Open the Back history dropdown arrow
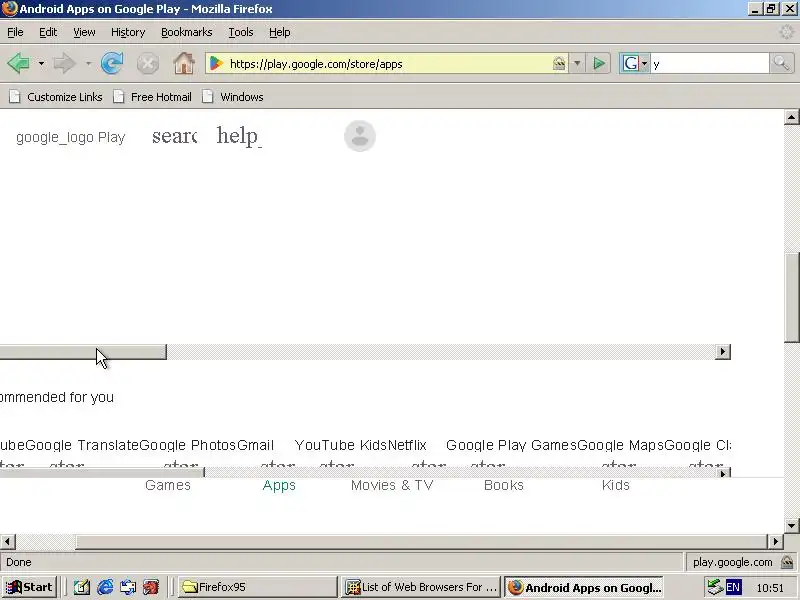The height and width of the screenshot is (600, 800). tap(41, 64)
